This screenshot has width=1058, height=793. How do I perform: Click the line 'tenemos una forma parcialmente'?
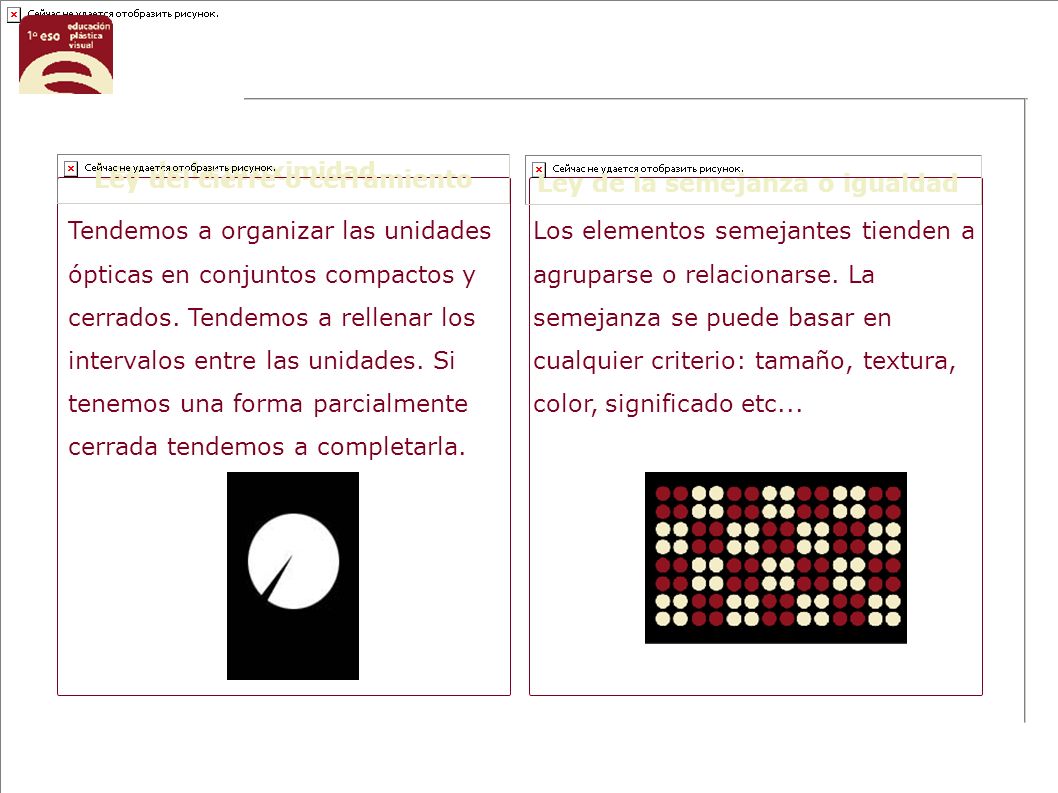click(x=268, y=404)
